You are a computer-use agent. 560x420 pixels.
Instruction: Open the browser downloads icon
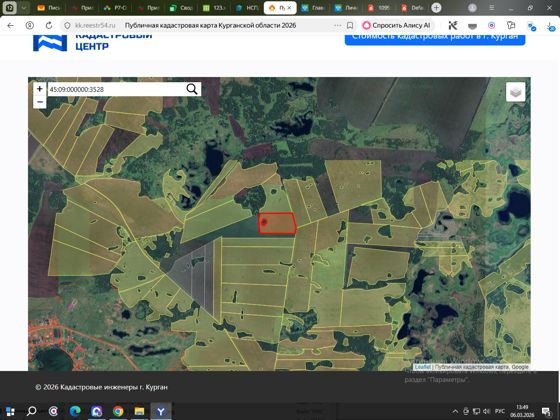click(551, 26)
